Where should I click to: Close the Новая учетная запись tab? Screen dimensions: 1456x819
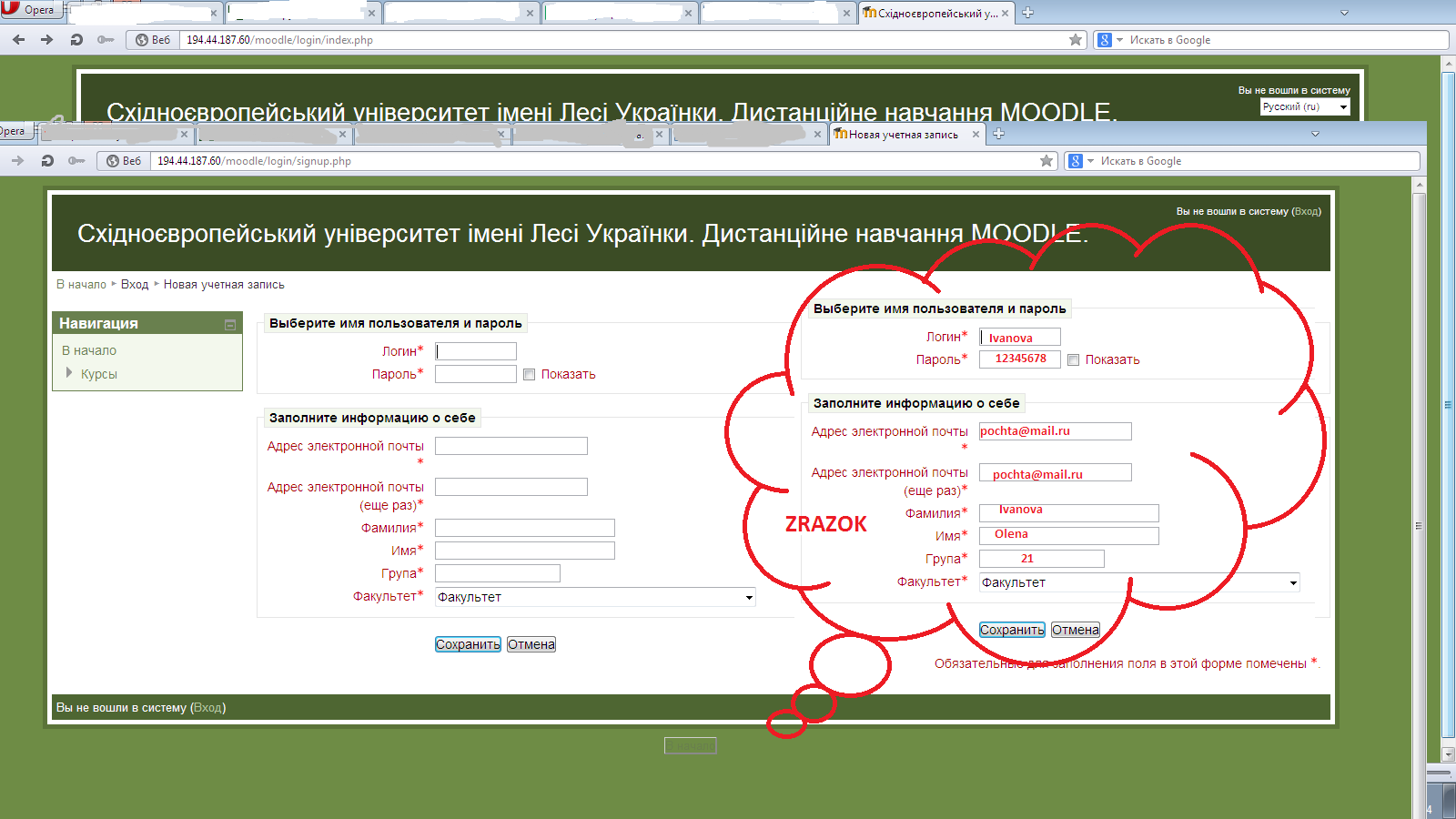[x=976, y=135]
